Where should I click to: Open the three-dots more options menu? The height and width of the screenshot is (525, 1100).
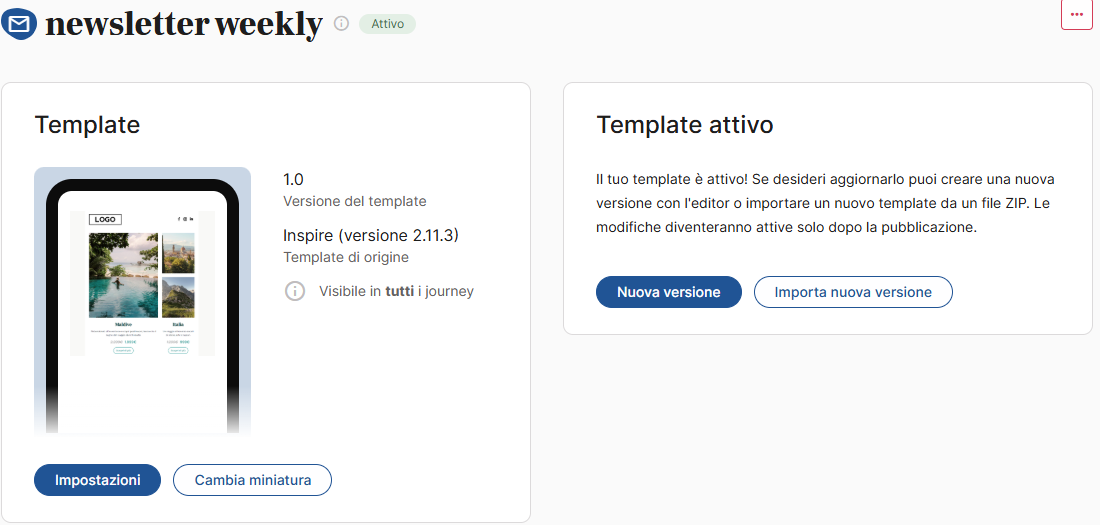(x=1077, y=14)
